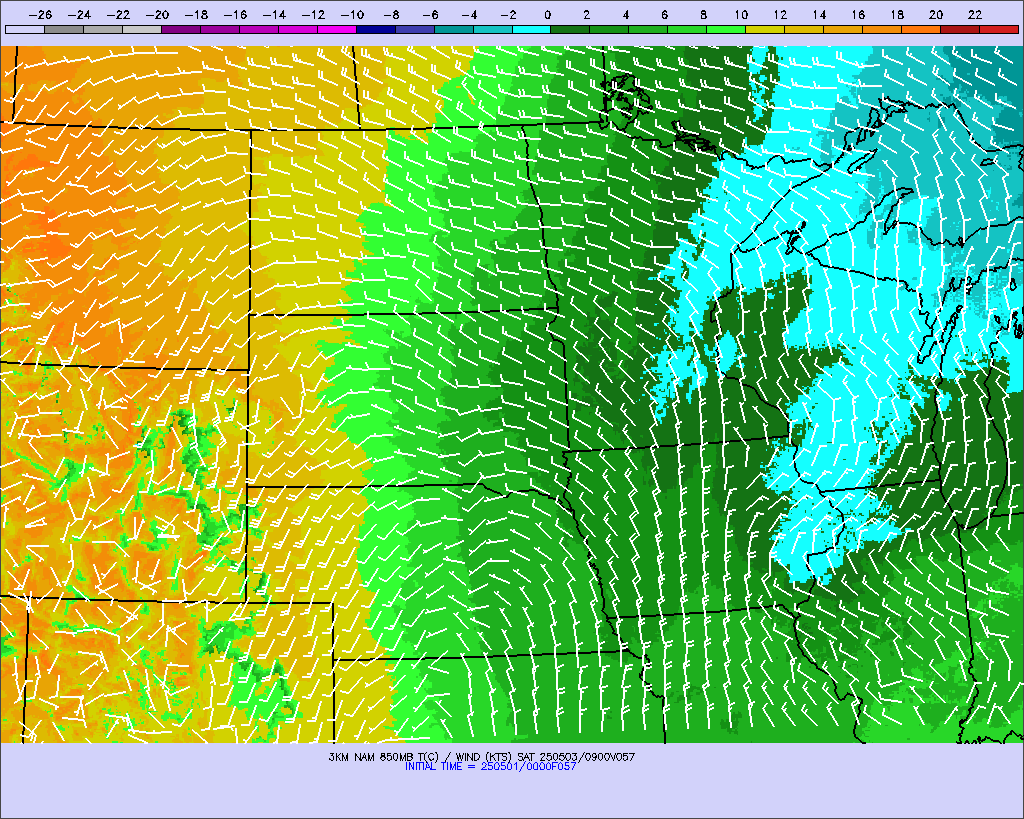Click the "8" legend label

pyautogui.click(x=703, y=15)
